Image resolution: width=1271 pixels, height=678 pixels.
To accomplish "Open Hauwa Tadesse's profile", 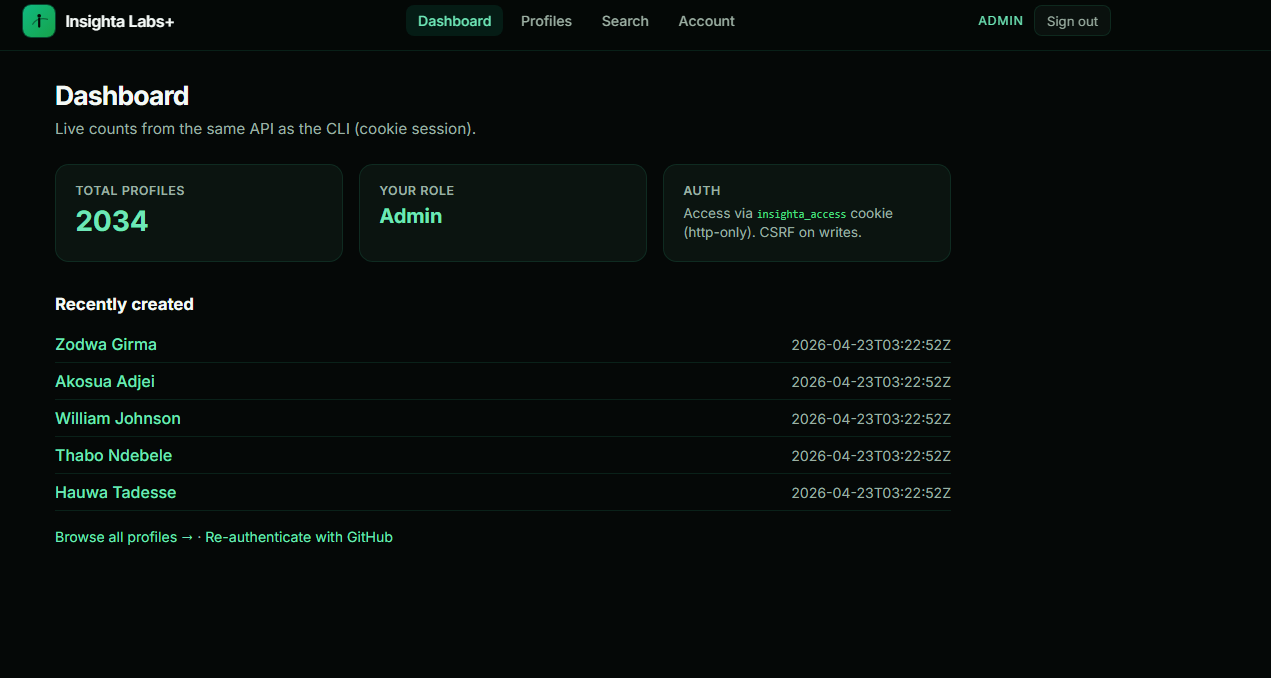I will point(116,492).
